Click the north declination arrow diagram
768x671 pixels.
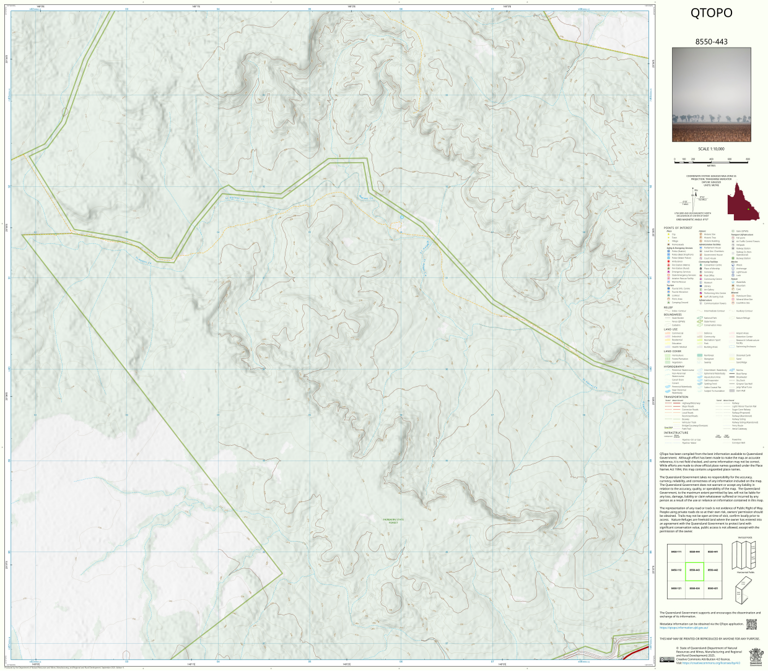point(693,198)
